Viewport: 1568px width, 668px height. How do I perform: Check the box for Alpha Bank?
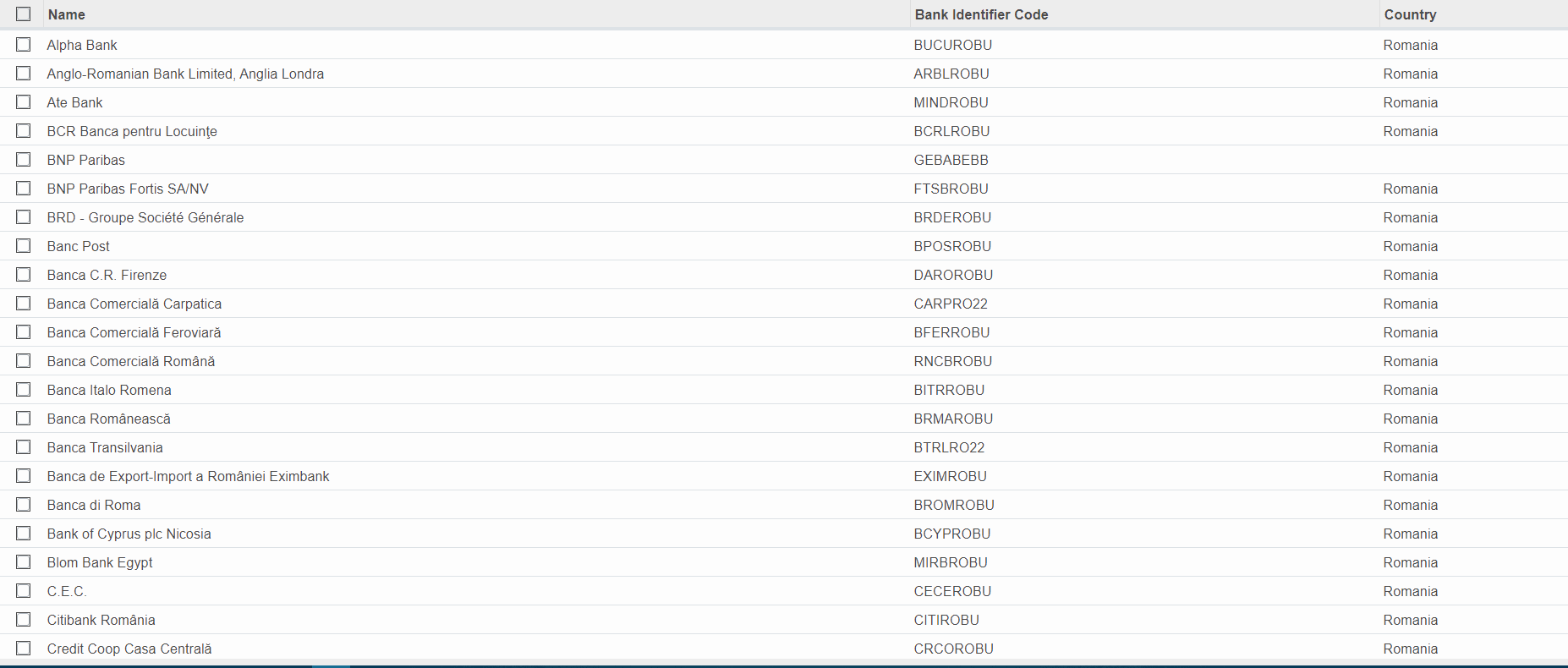[x=23, y=45]
